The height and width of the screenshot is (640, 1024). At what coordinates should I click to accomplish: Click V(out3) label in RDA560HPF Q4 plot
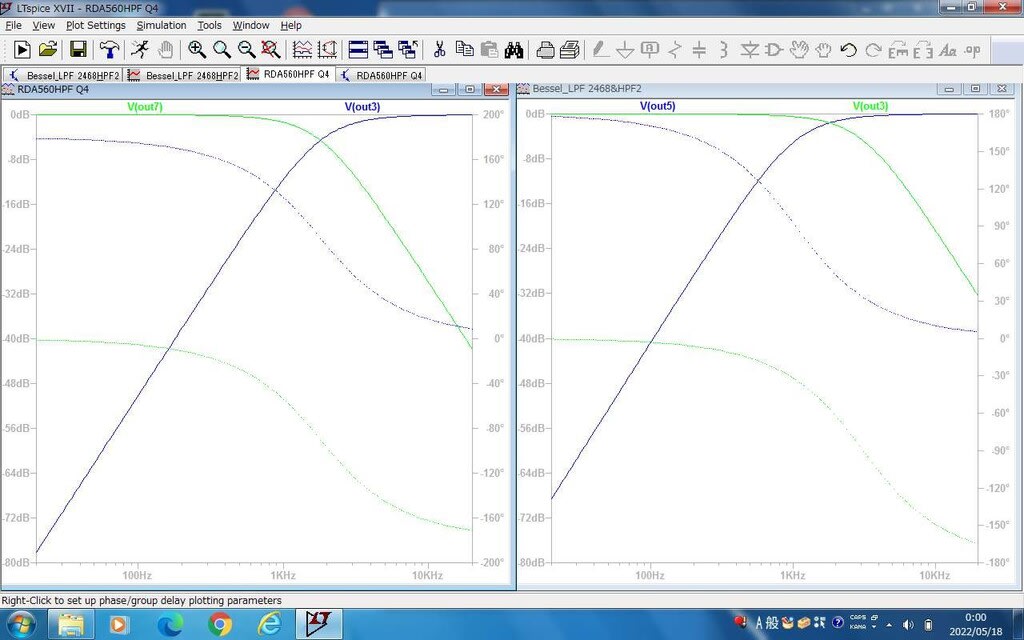point(362,106)
